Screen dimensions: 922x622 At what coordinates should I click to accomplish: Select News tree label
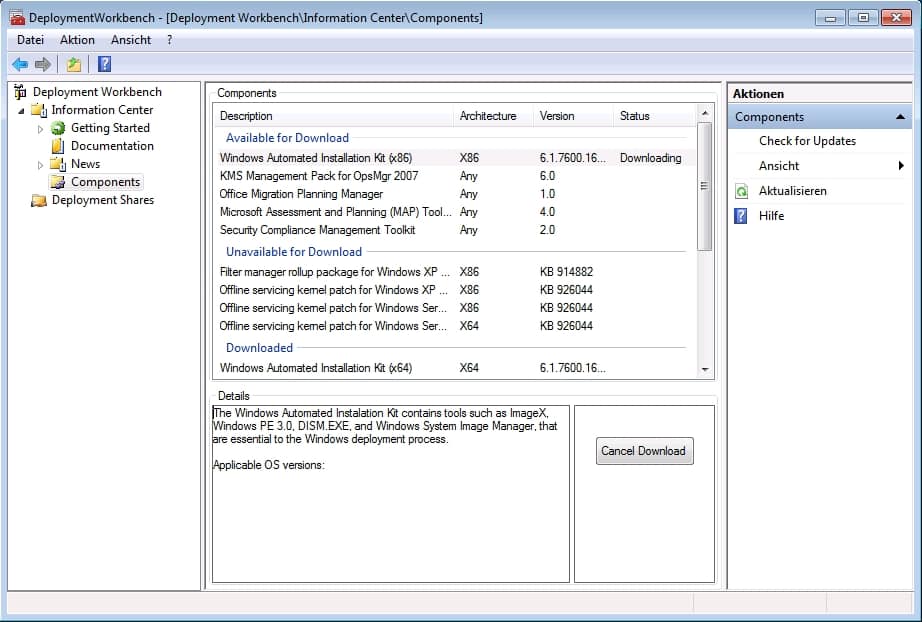click(85, 164)
